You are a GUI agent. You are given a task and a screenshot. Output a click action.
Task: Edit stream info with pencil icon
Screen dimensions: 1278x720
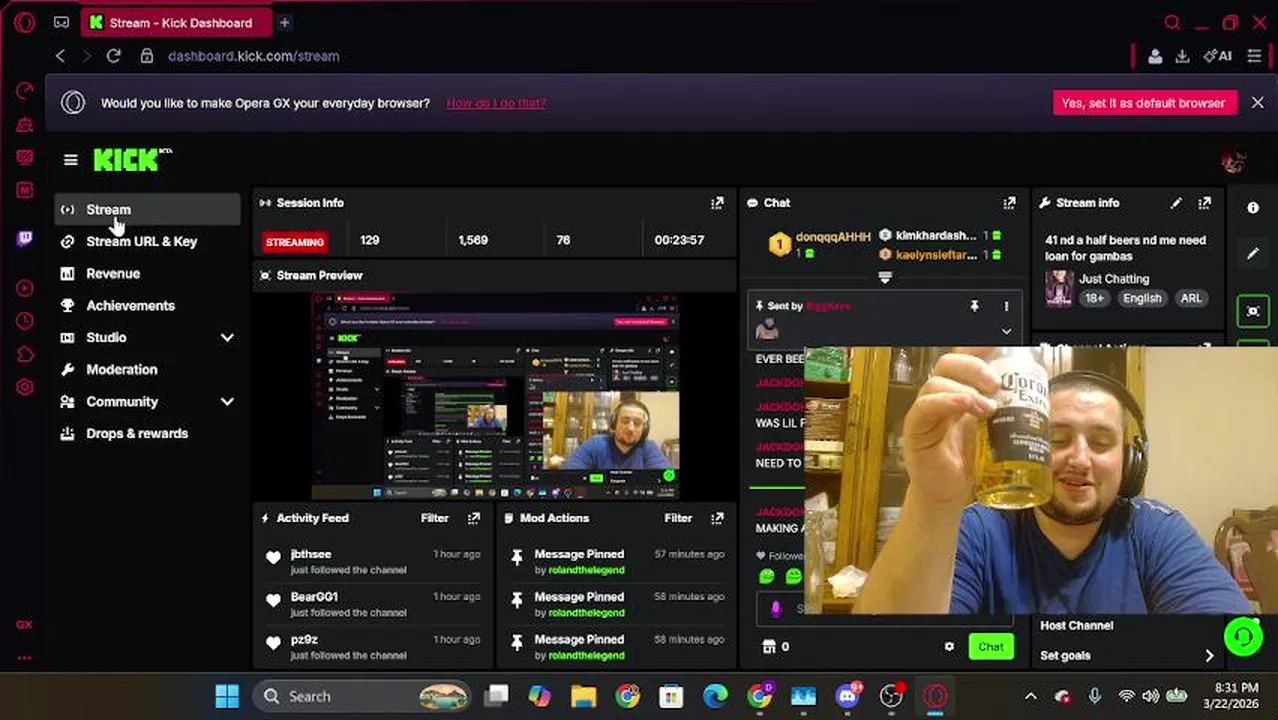pos(1176,203)
